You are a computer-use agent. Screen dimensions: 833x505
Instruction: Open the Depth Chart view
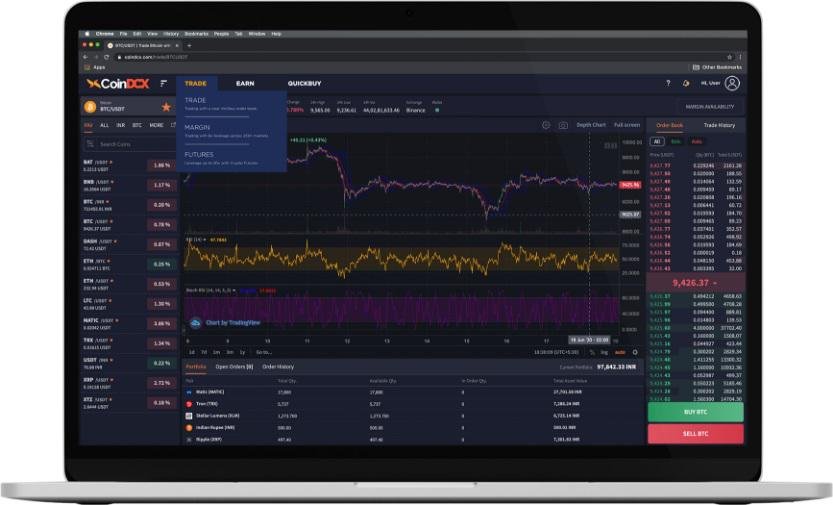591,125
